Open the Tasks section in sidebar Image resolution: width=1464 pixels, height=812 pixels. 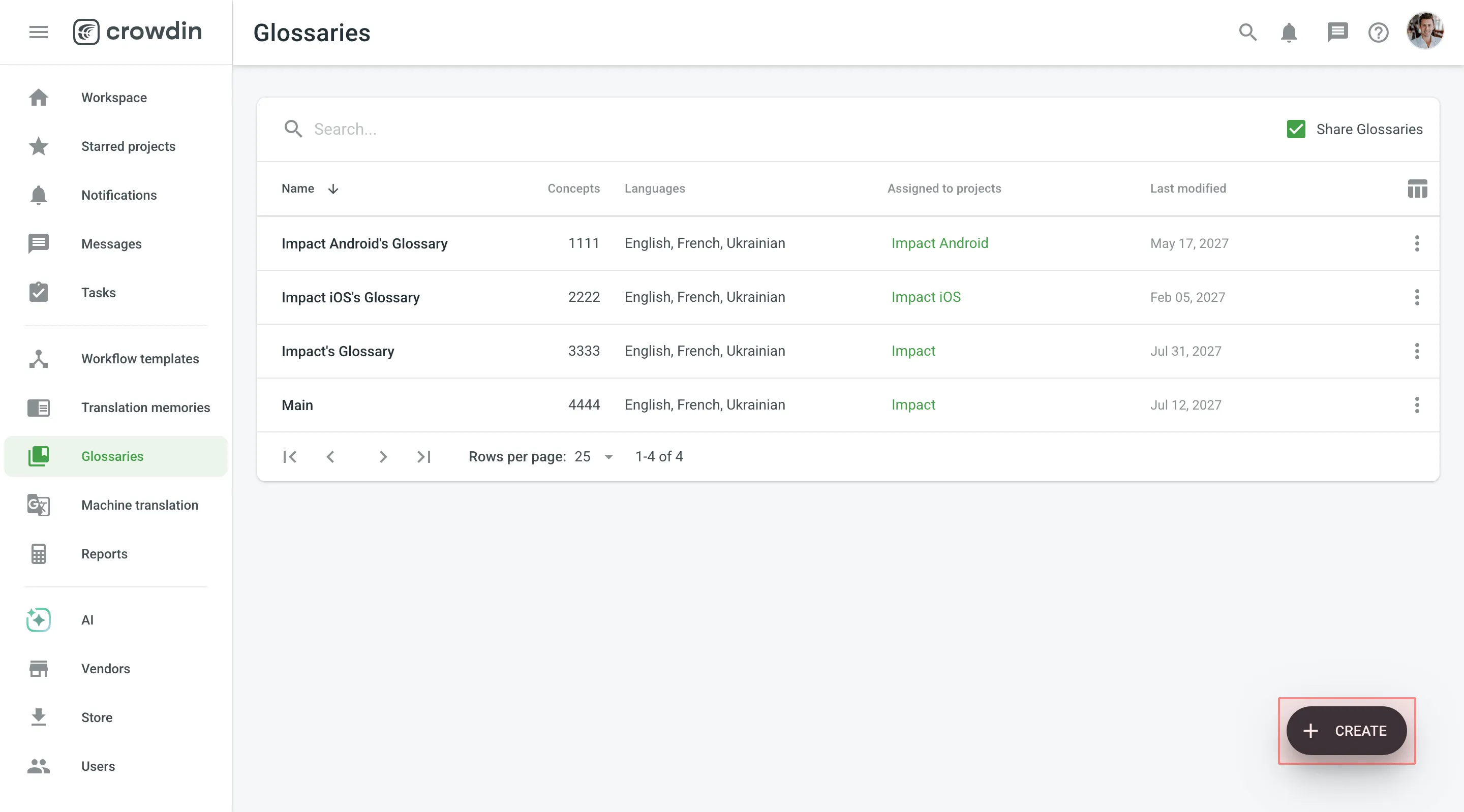click(x=98, y=293)
